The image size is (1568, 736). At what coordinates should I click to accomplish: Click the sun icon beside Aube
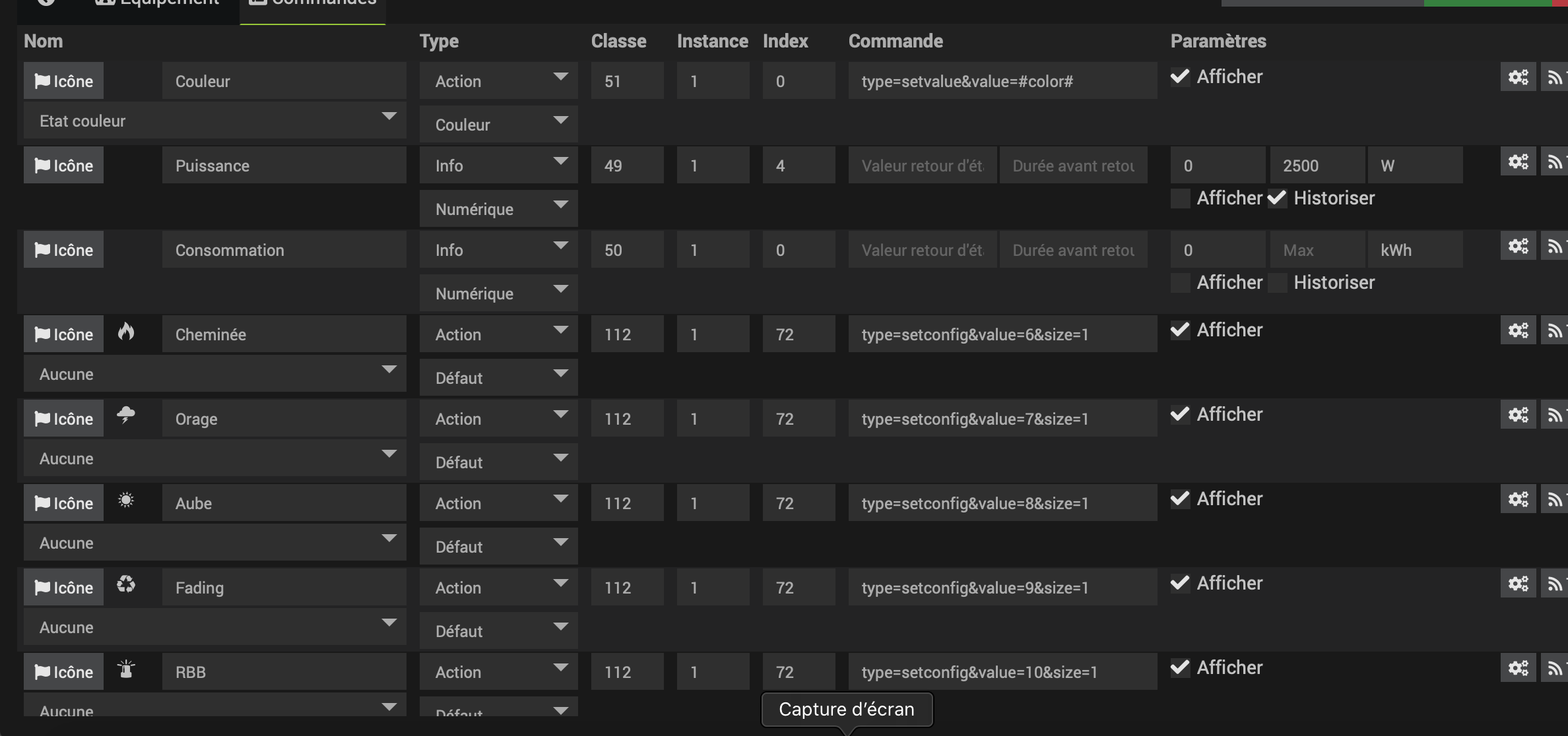[x=126, y=500]
